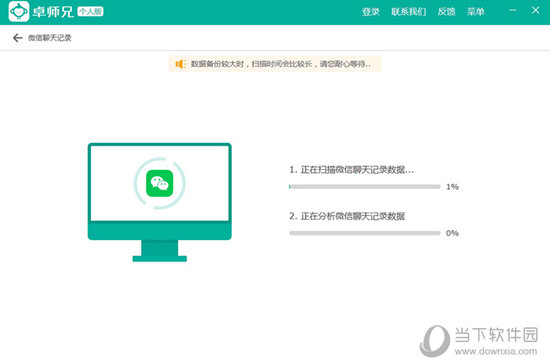
Task: Click the orange speaker notice icon
Action: click(x=181, y=64)
